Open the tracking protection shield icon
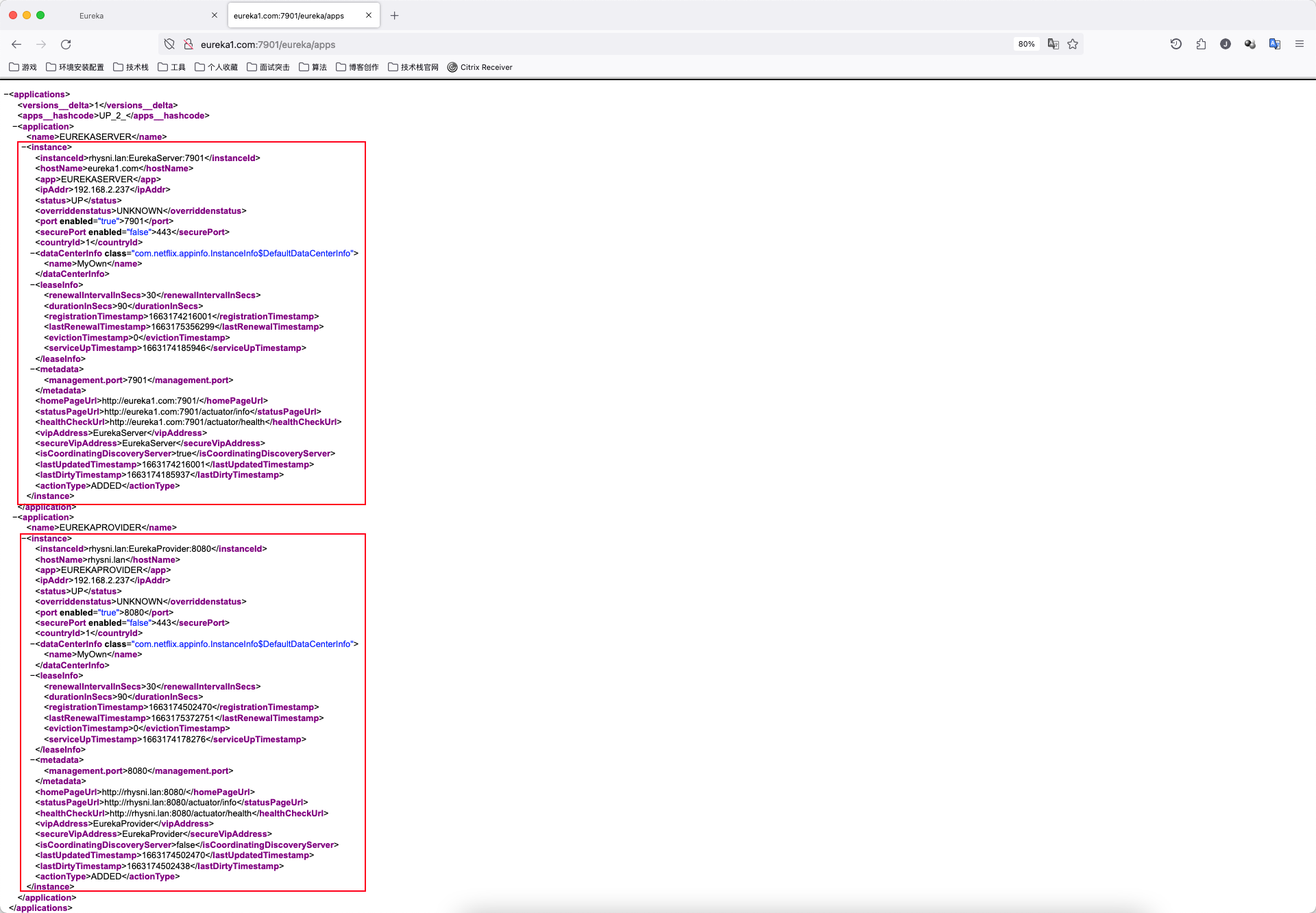 [x=169, y=45]
